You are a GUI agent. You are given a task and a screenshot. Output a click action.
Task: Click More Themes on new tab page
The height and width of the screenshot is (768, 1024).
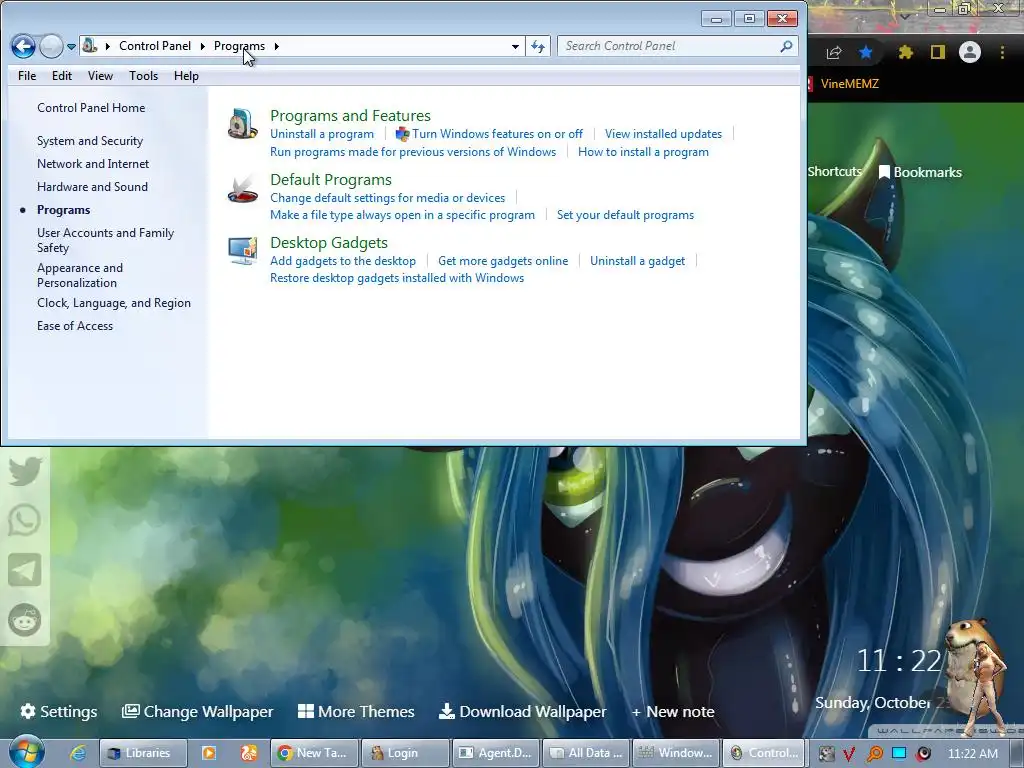click(x=356, y=711)
